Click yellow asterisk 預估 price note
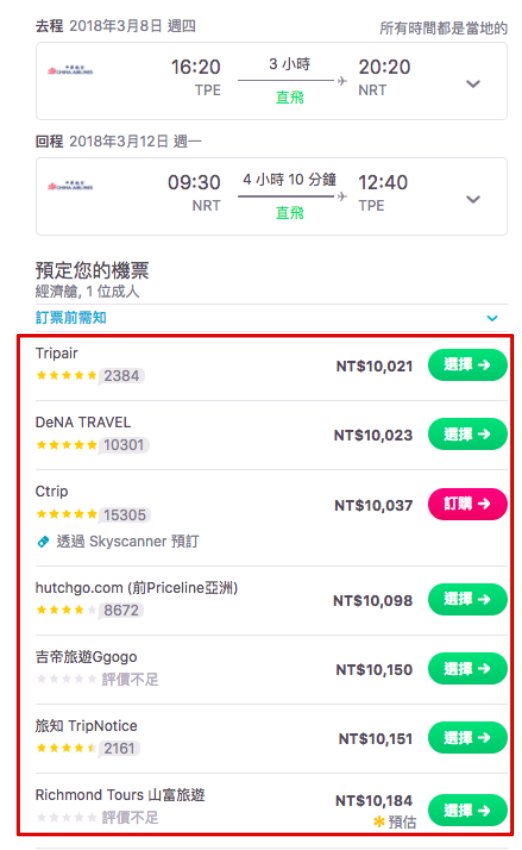Screen dimensions: 522x850 (x=395, y=822)
